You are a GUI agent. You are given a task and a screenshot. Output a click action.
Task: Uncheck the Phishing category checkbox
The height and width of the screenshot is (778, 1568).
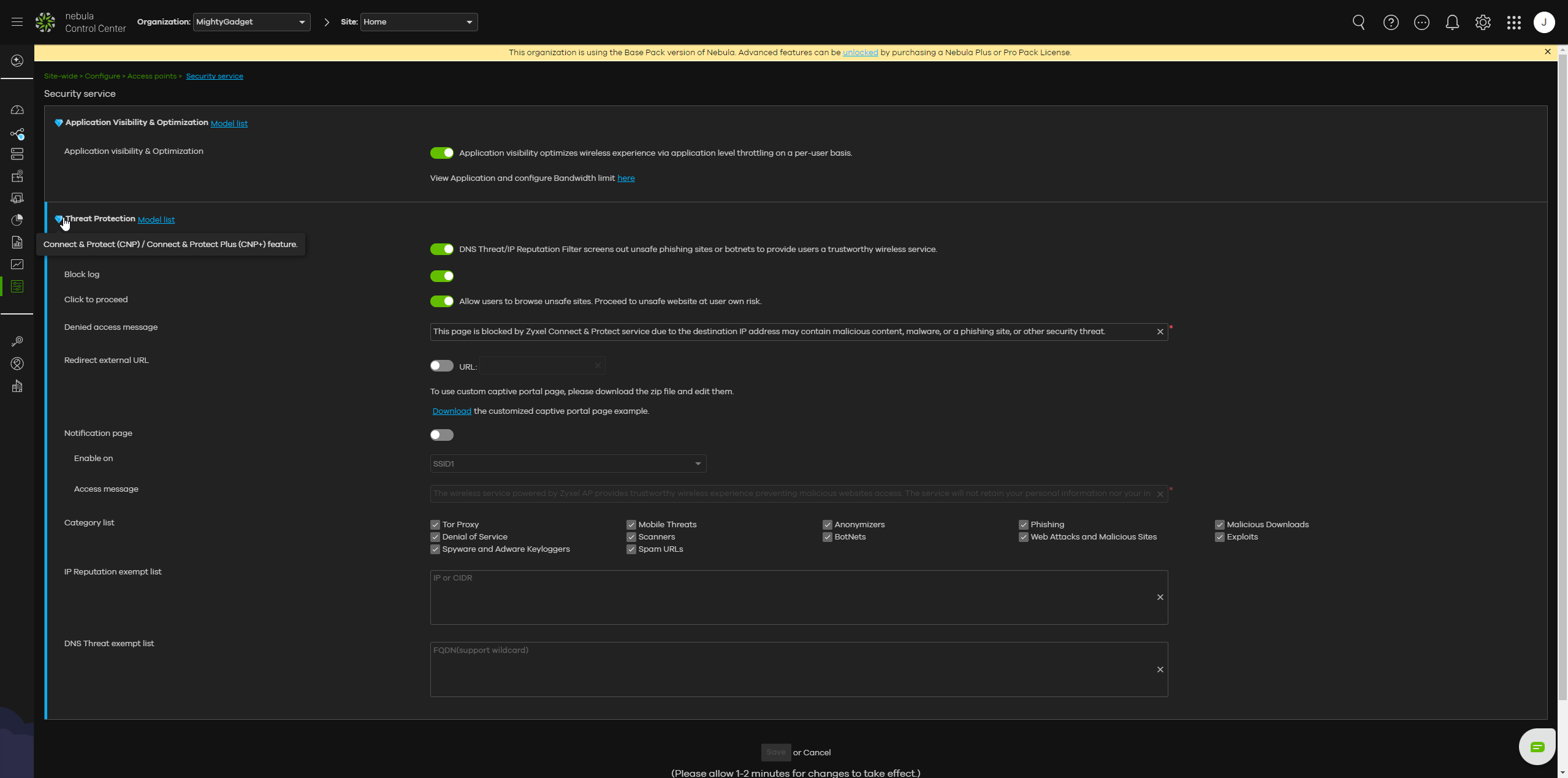(x=1023, y=525)
